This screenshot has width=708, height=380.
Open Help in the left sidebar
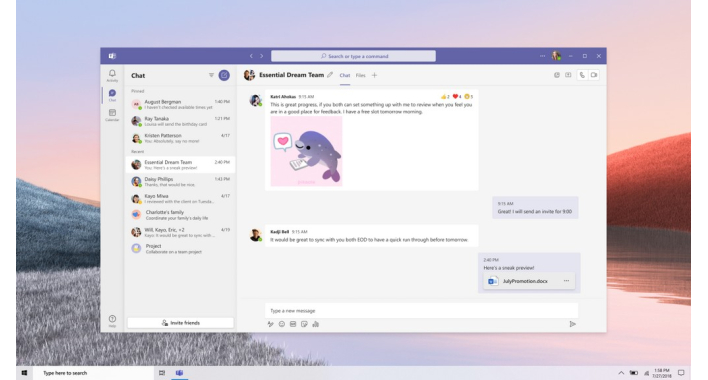coord(112,320)
